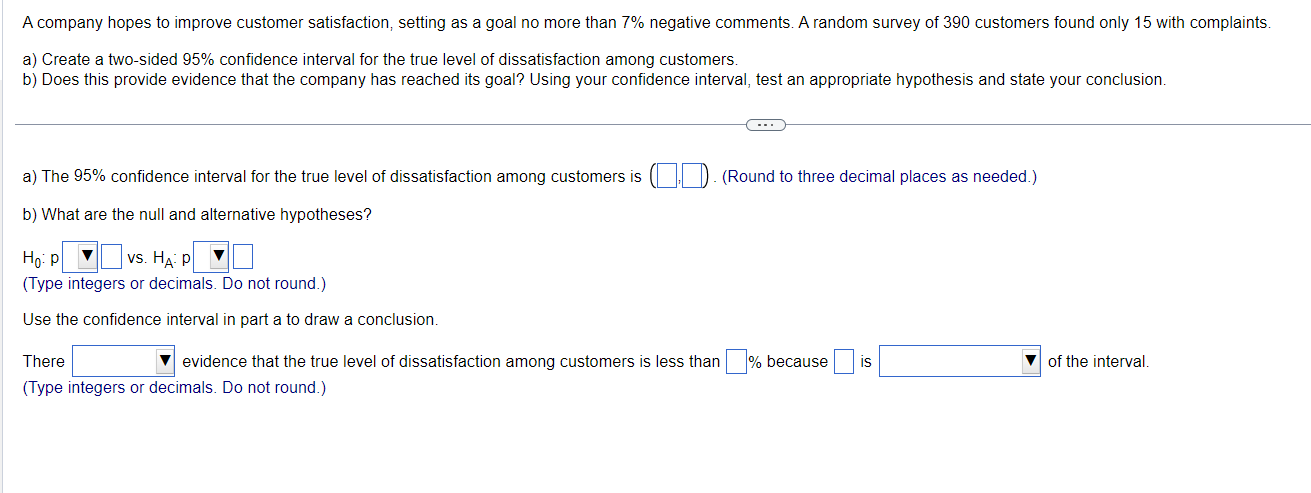Click the 'Round to three decimal places' hint
The width and height of the screenshot is (1311, 493).
[x=879, y=177]
